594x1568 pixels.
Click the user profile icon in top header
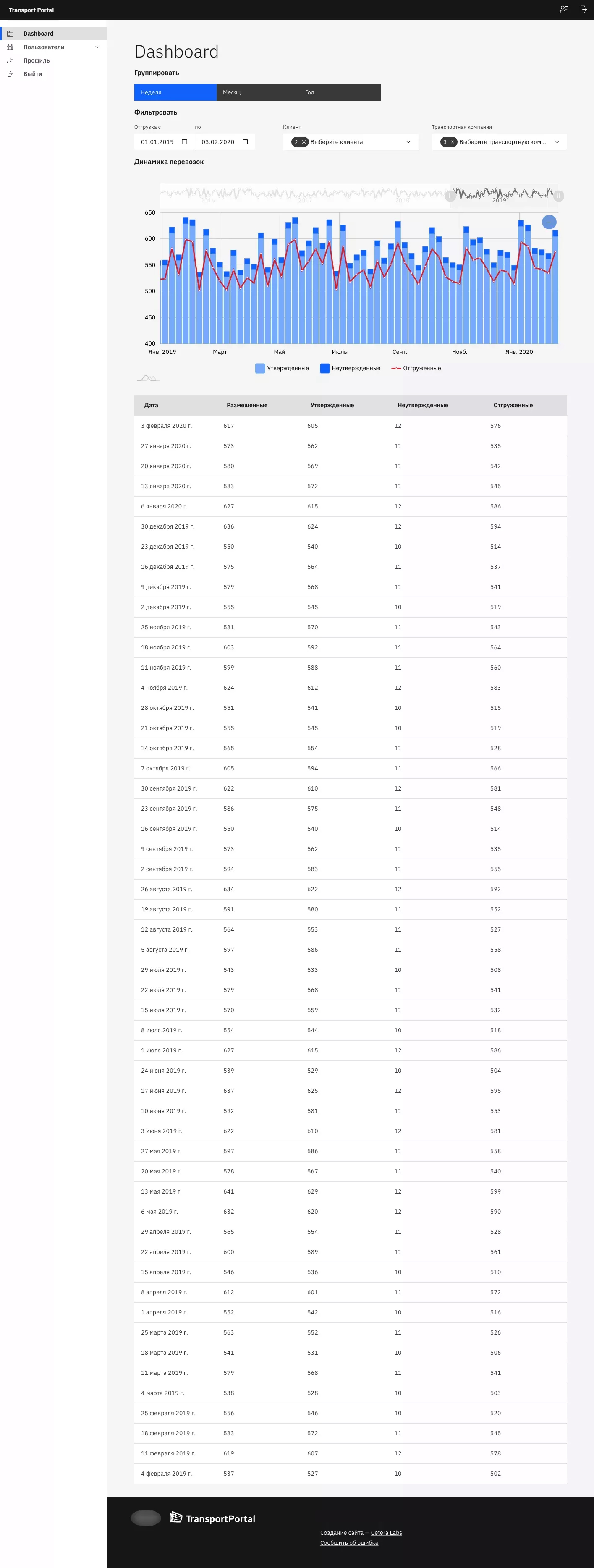pyautogui.click(x=564, y=10)
